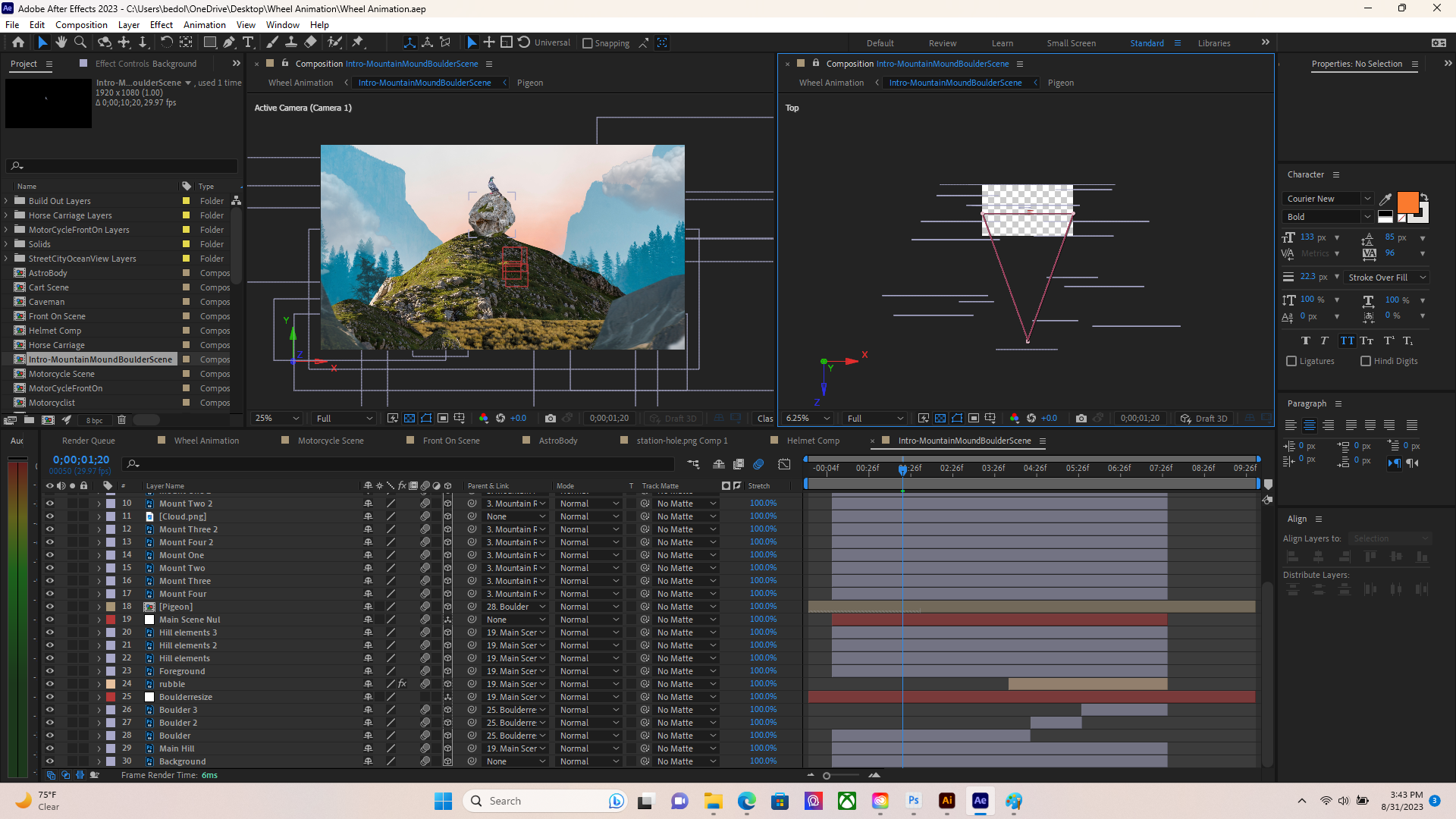Click the orange fill color swatch
The image size is (1456, 819).
pyautogui.click(x=1407, y=202)
